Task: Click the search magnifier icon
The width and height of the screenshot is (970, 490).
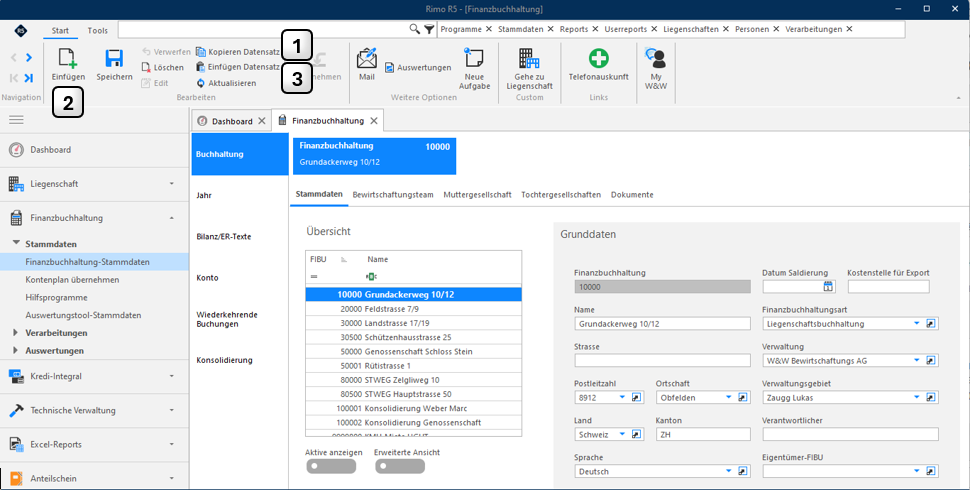Action: (x=414, y=29)
